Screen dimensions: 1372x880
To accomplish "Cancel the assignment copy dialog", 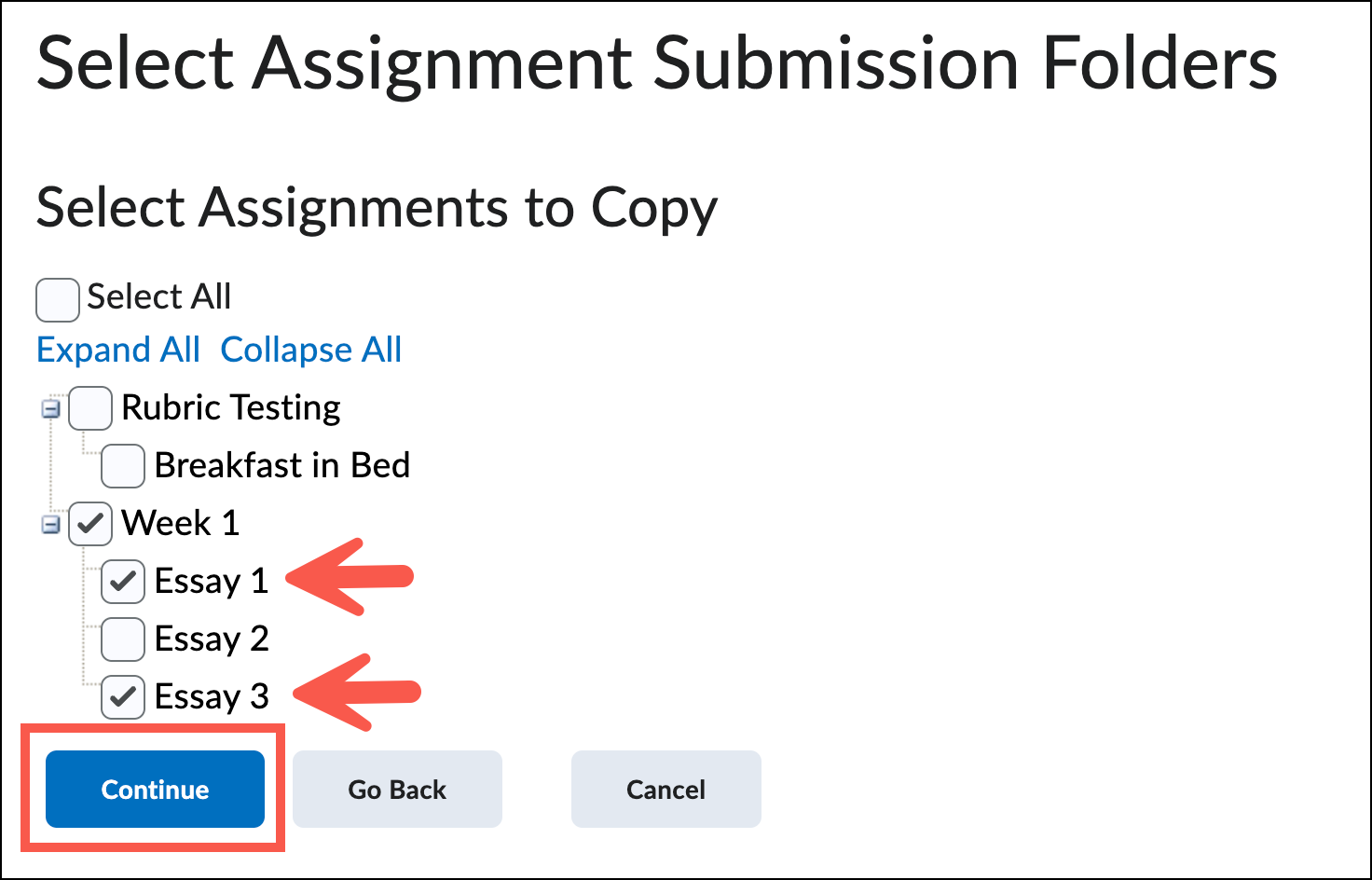I will (665, 790).
